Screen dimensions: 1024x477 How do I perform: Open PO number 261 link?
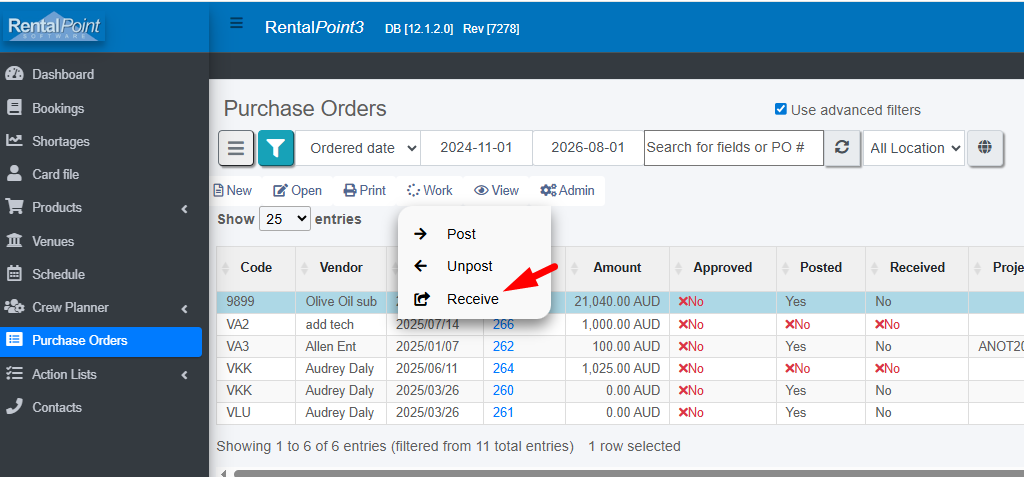click(x=503, y=413)
